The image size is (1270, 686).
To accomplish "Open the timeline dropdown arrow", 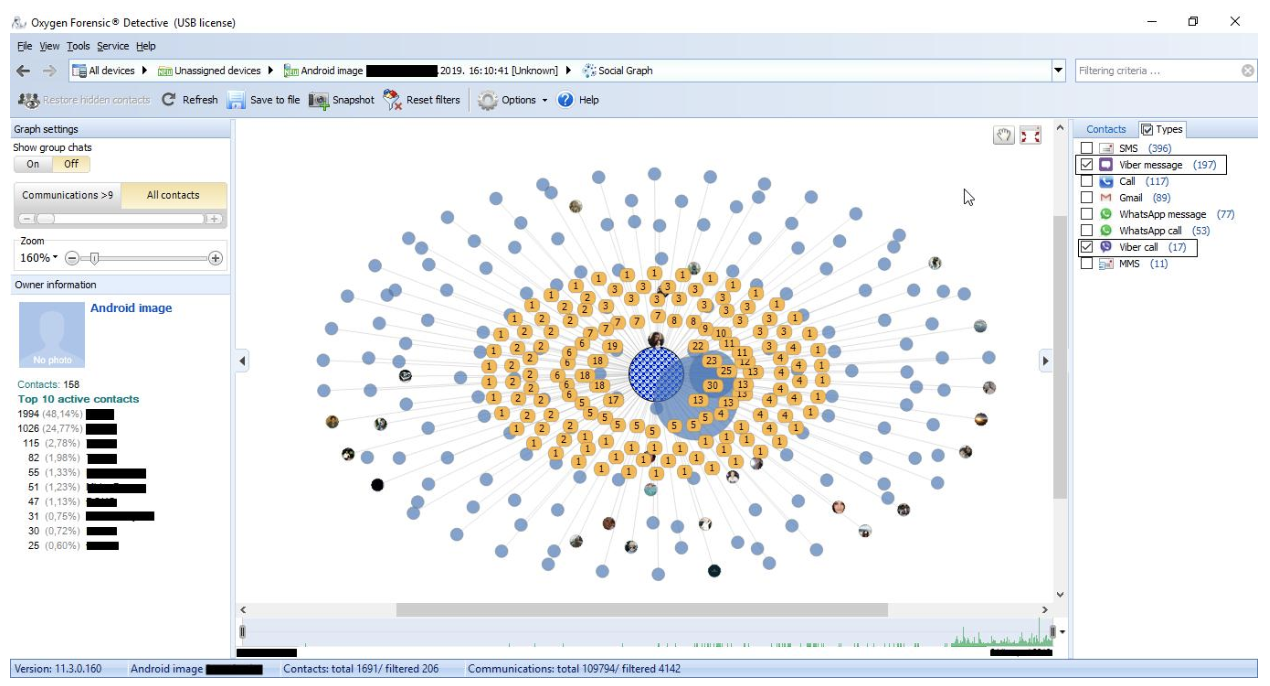I will [1062, 632].
